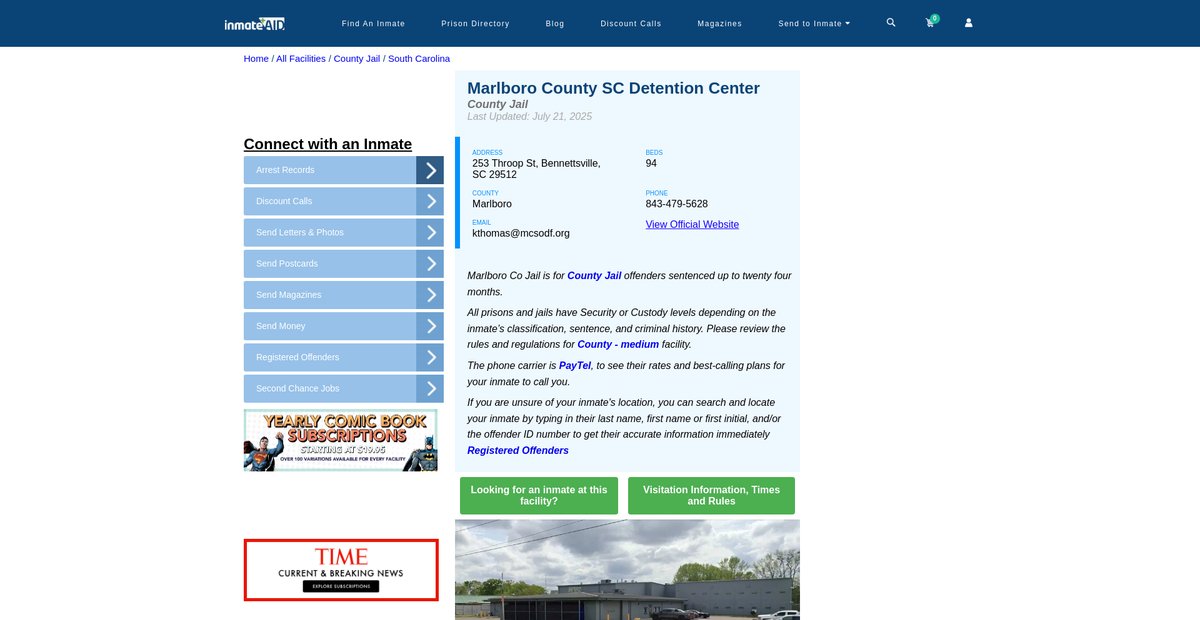Open the Prison Directory menu item

475,23
